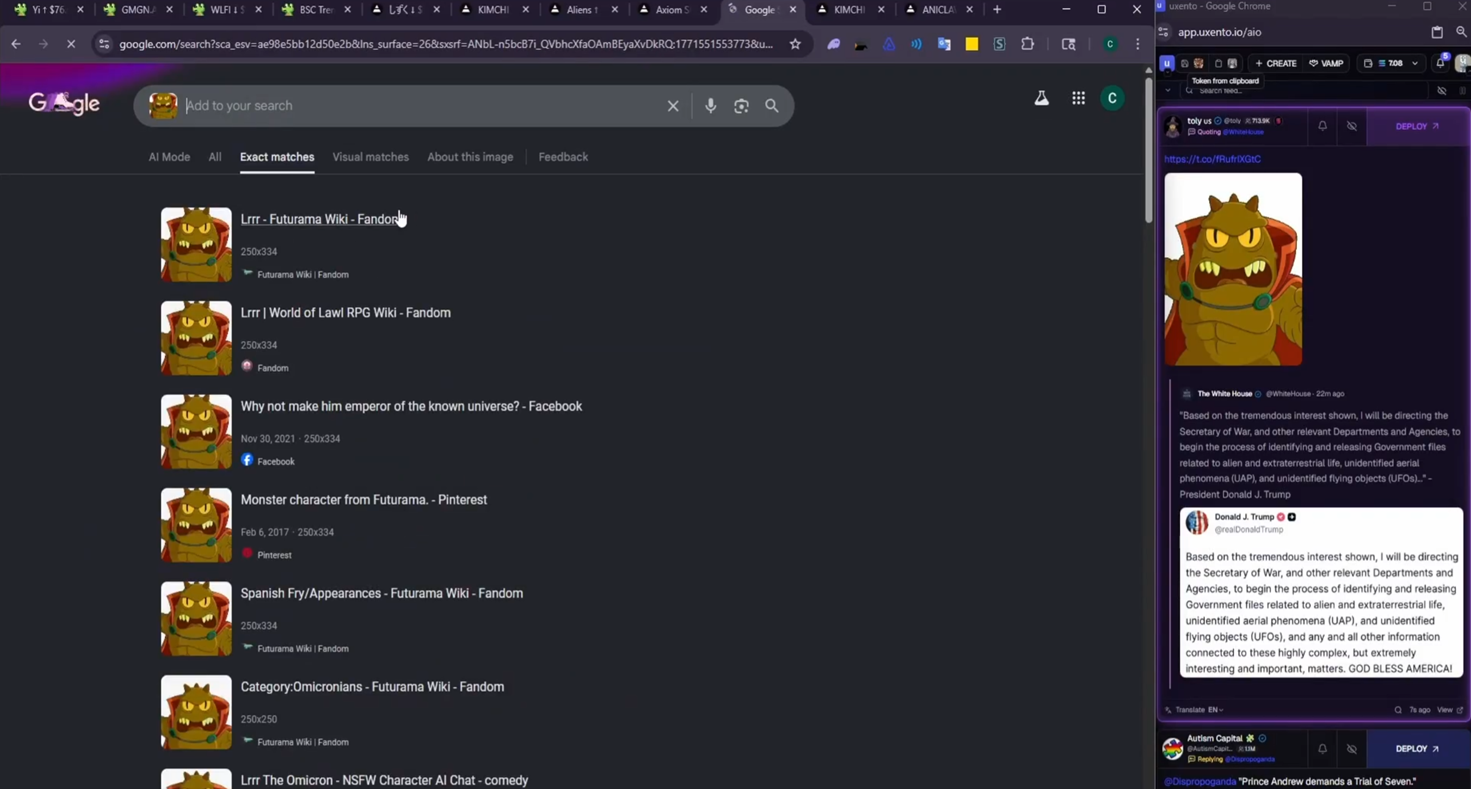Open Google Search Labs flask icon

[x=1041, y=98]
